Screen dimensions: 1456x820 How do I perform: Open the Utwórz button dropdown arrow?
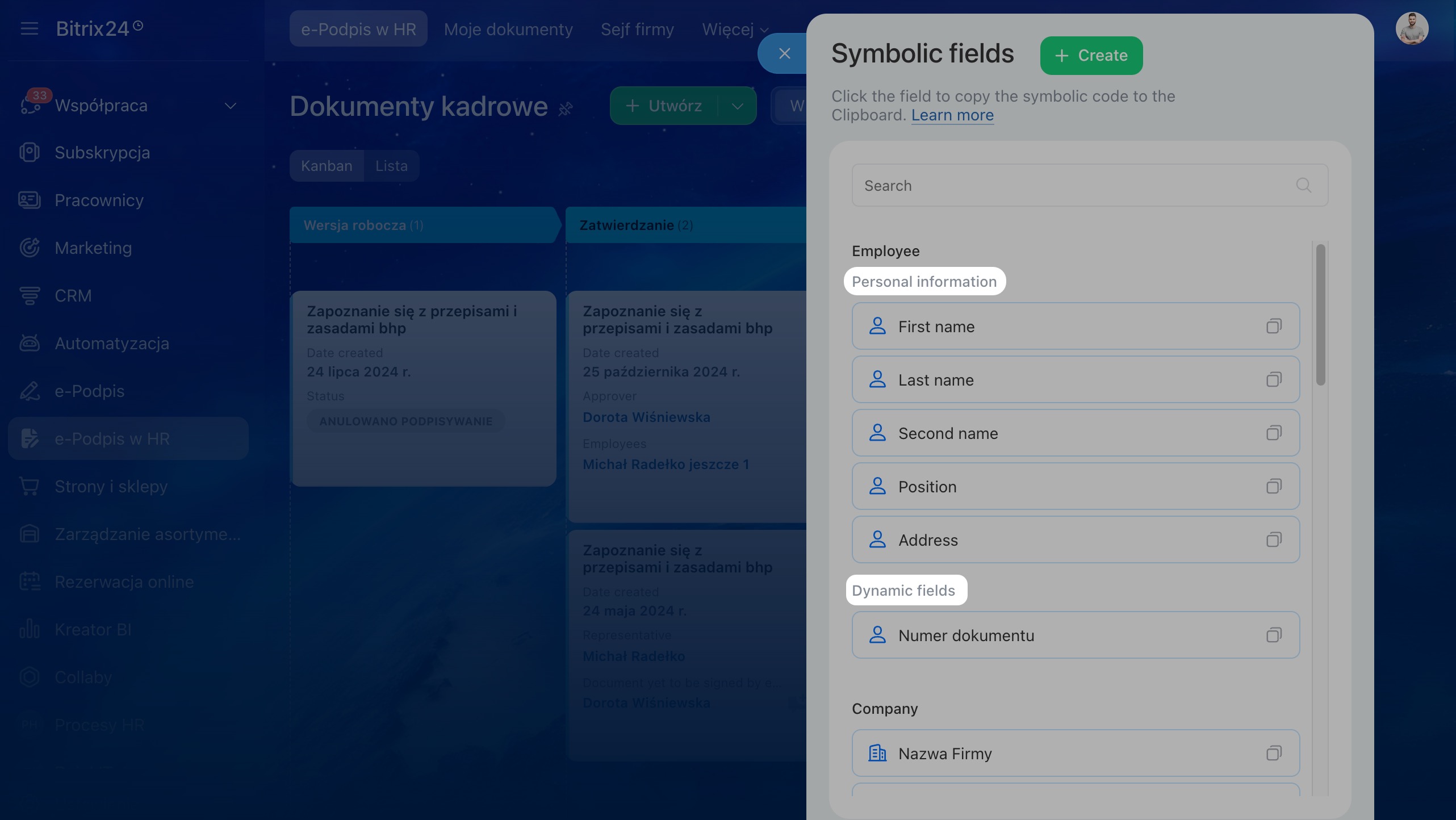pyautogui.click(x=737, y=106)
